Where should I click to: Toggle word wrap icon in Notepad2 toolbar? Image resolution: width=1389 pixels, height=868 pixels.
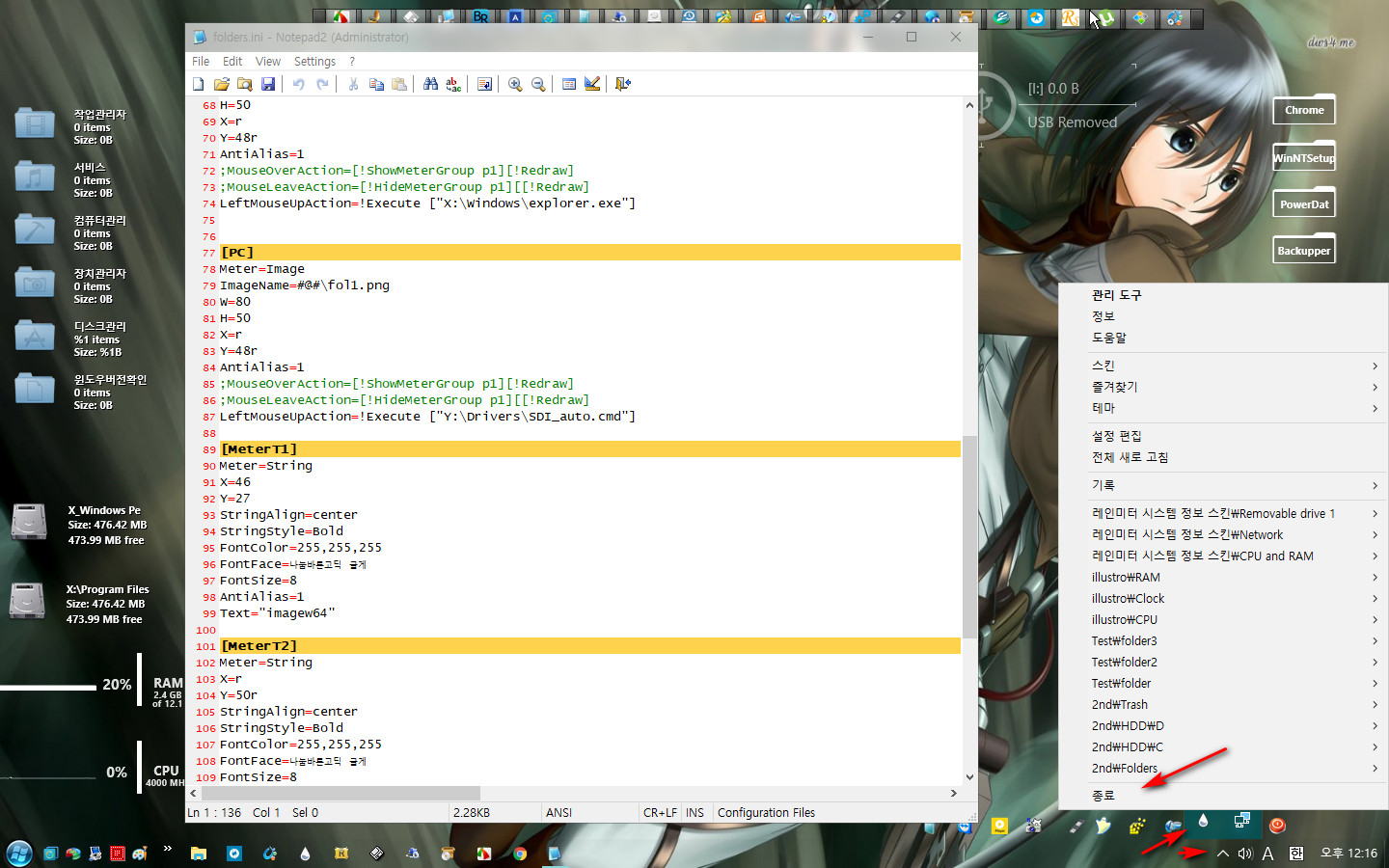[x=484, y=84]
